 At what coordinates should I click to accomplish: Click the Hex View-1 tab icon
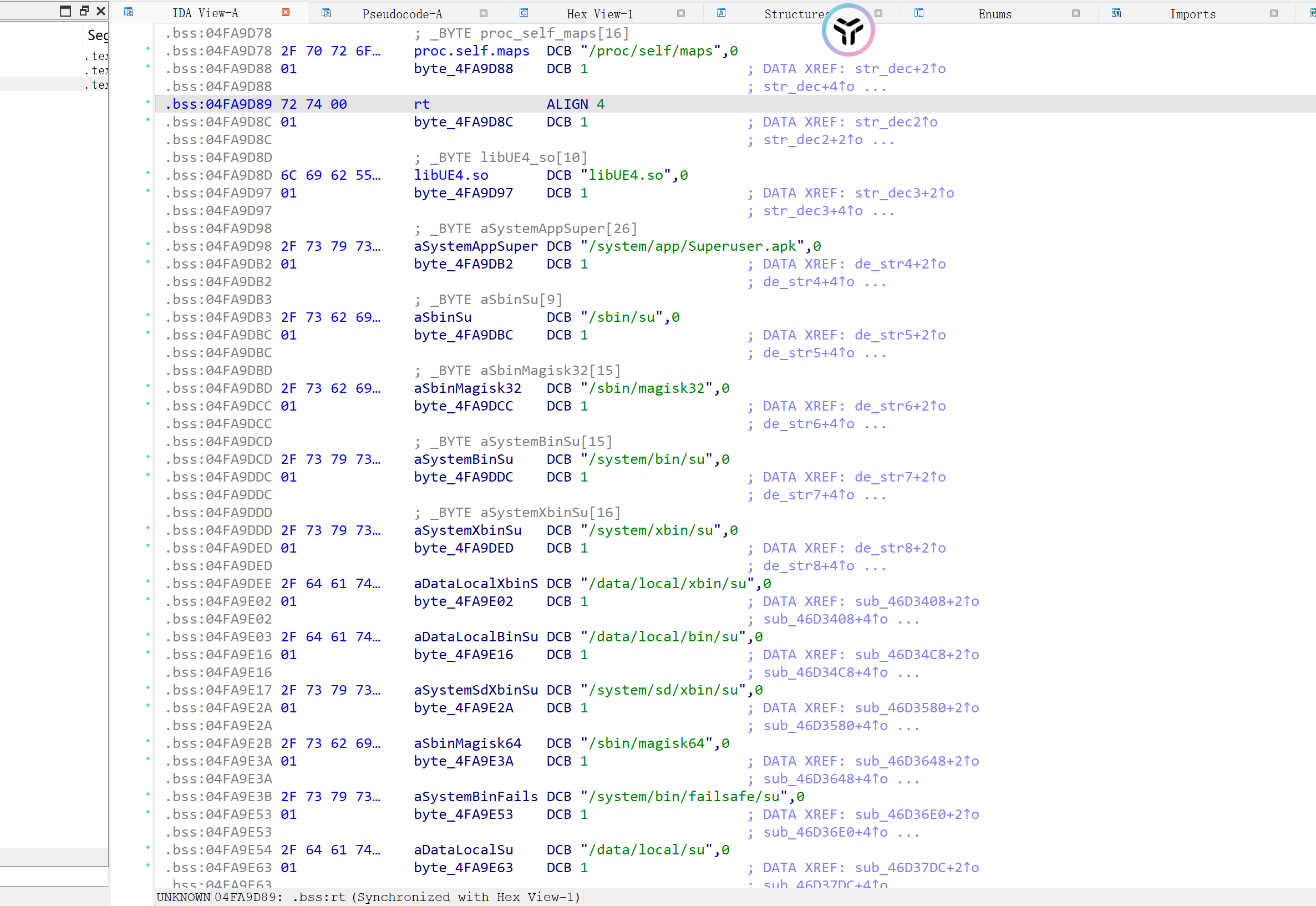click(x=524, y=13)
